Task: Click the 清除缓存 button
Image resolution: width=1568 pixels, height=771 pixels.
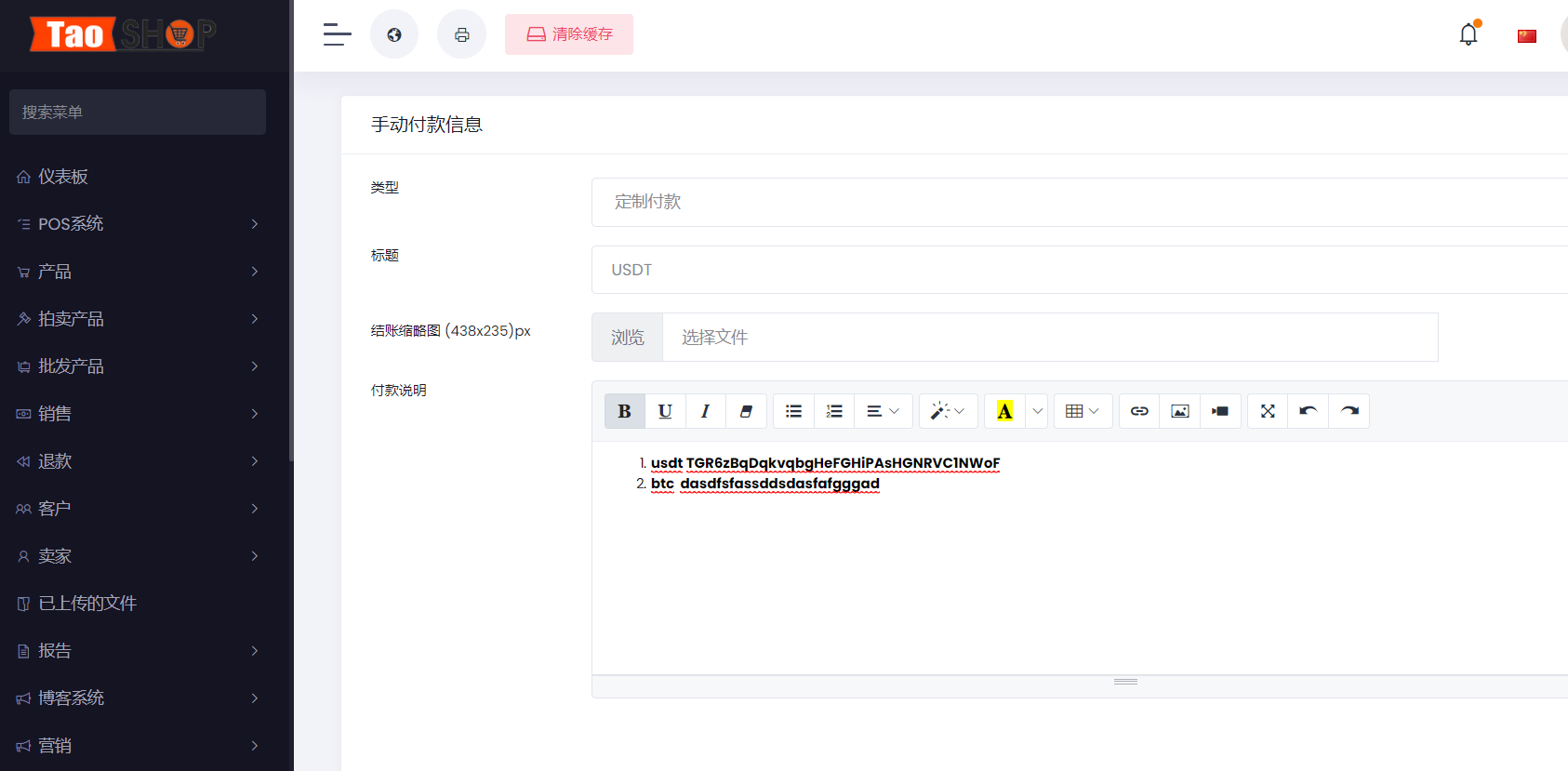Action: (569, 34)
